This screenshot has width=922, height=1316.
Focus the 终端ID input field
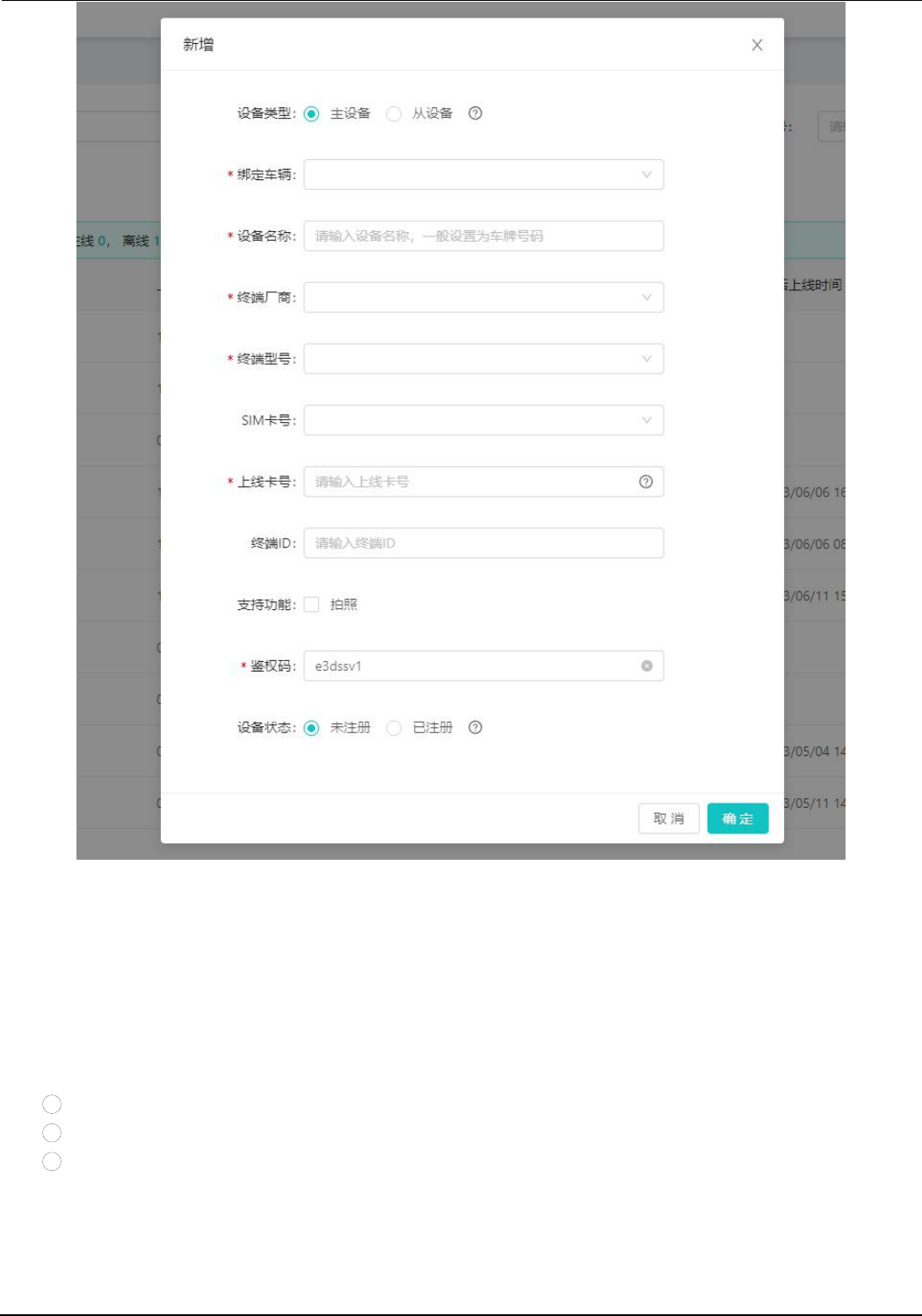pos(483,543)
